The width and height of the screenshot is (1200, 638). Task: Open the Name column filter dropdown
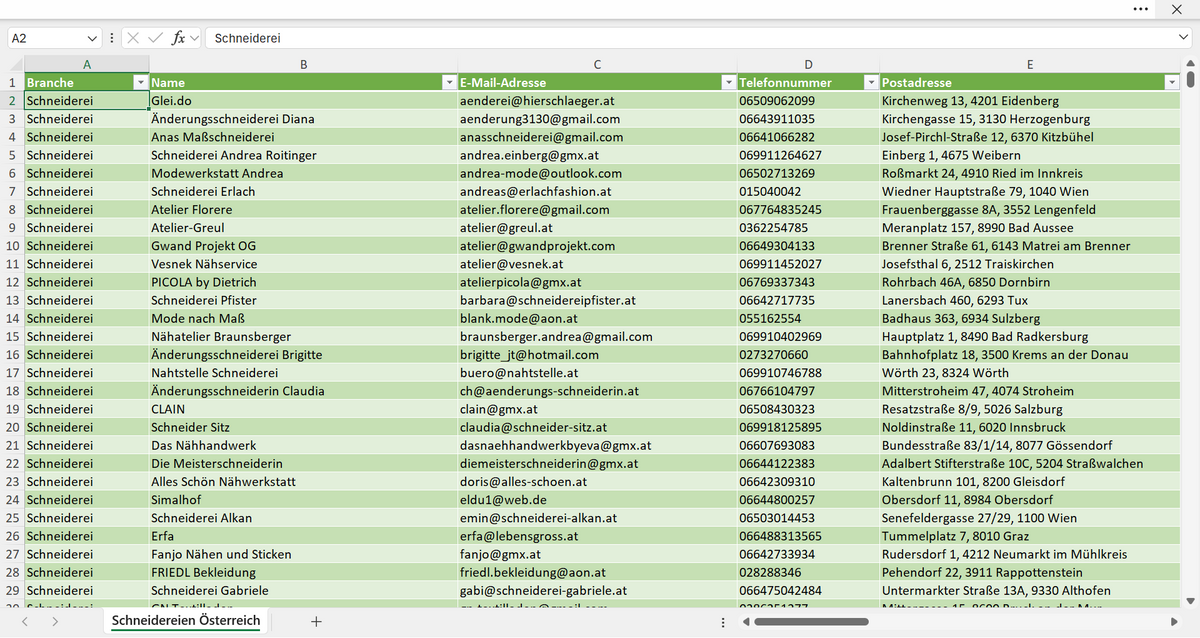click(449, 82)
